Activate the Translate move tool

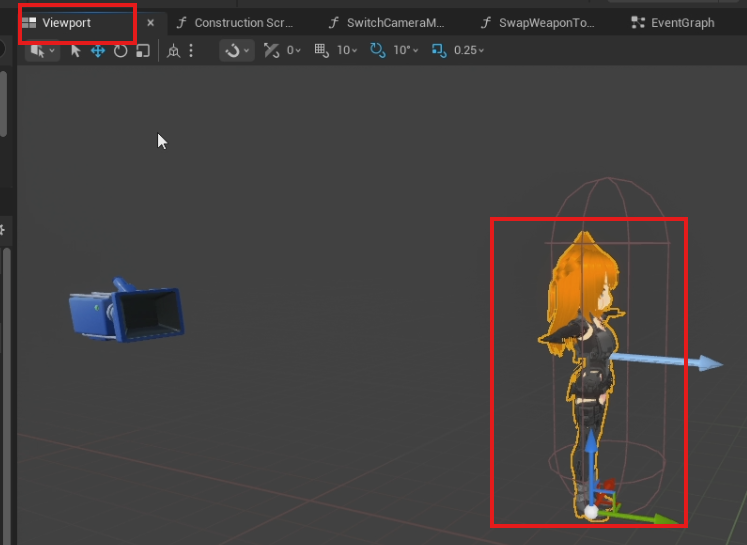point(98,50)
